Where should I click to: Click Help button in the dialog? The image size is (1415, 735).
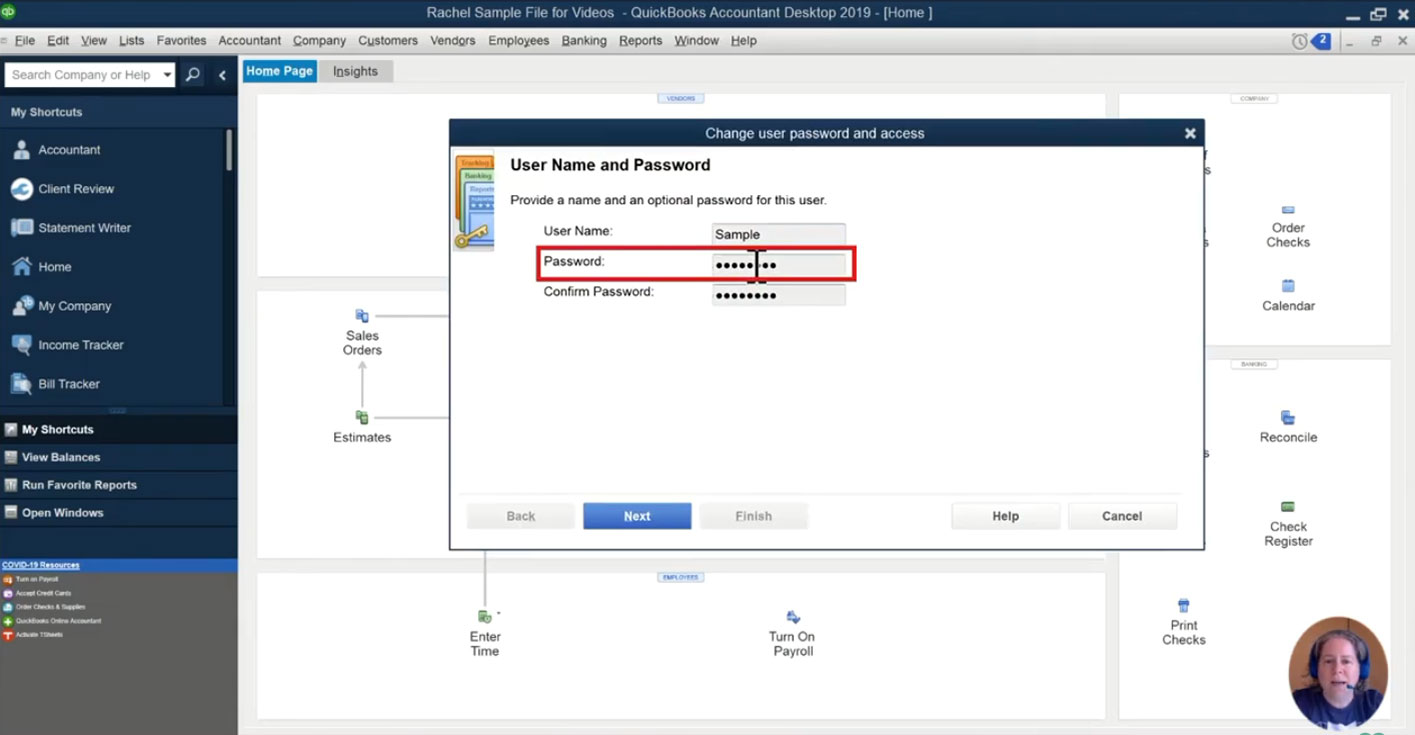[x=1005, y=516]
